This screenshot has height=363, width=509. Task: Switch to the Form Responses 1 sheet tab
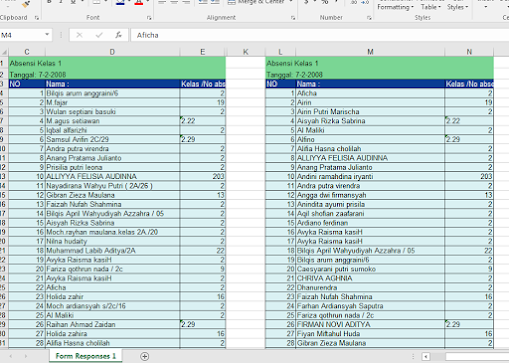[85, 356]
